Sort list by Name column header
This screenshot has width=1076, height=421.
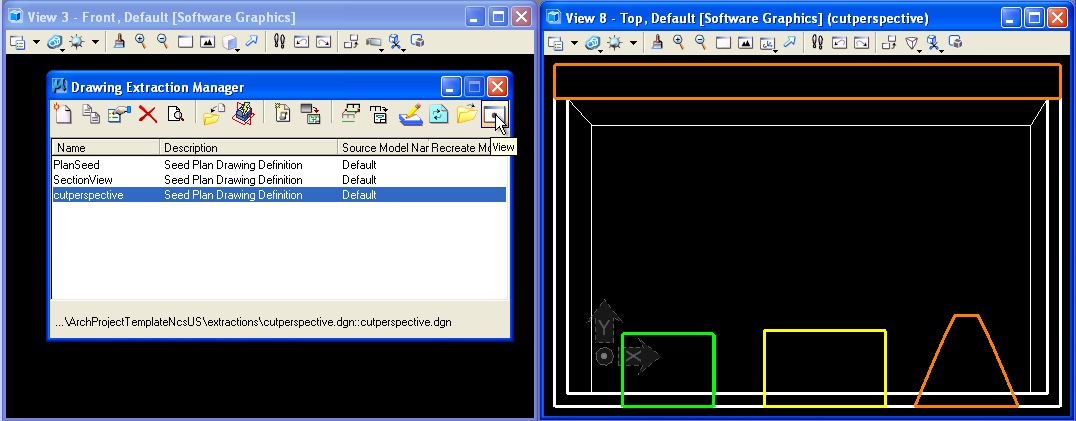click(x=106, y=147)
